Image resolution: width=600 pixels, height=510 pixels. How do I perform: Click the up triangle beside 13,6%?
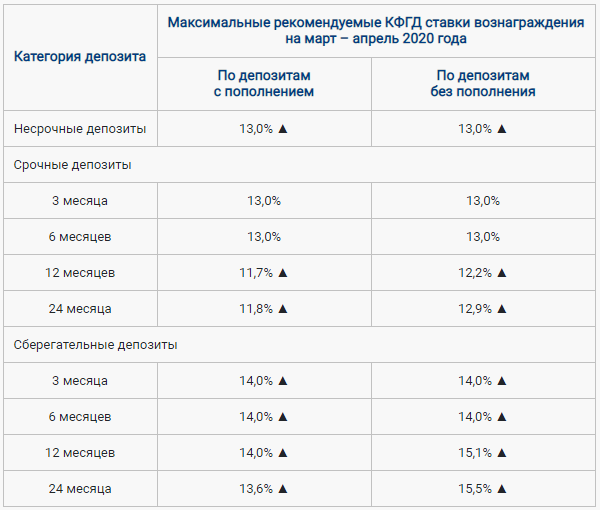click(283, 488)
